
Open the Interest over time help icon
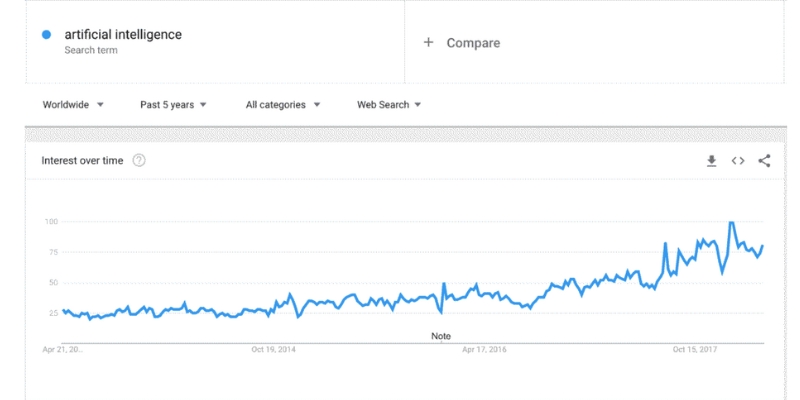[139, 160]
